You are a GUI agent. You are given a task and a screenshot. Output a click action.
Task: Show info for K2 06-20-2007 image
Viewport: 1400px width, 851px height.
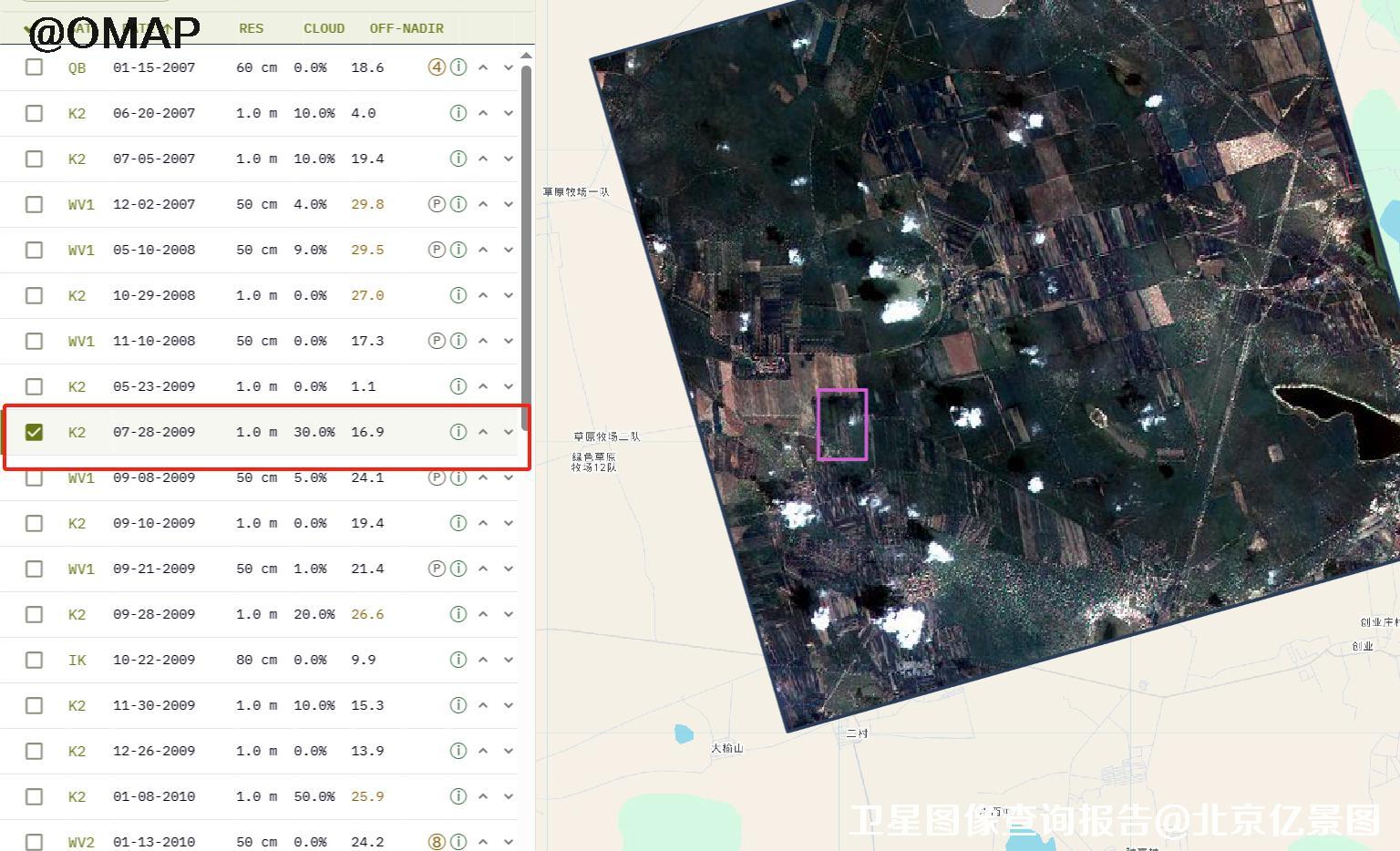point(458,113)
